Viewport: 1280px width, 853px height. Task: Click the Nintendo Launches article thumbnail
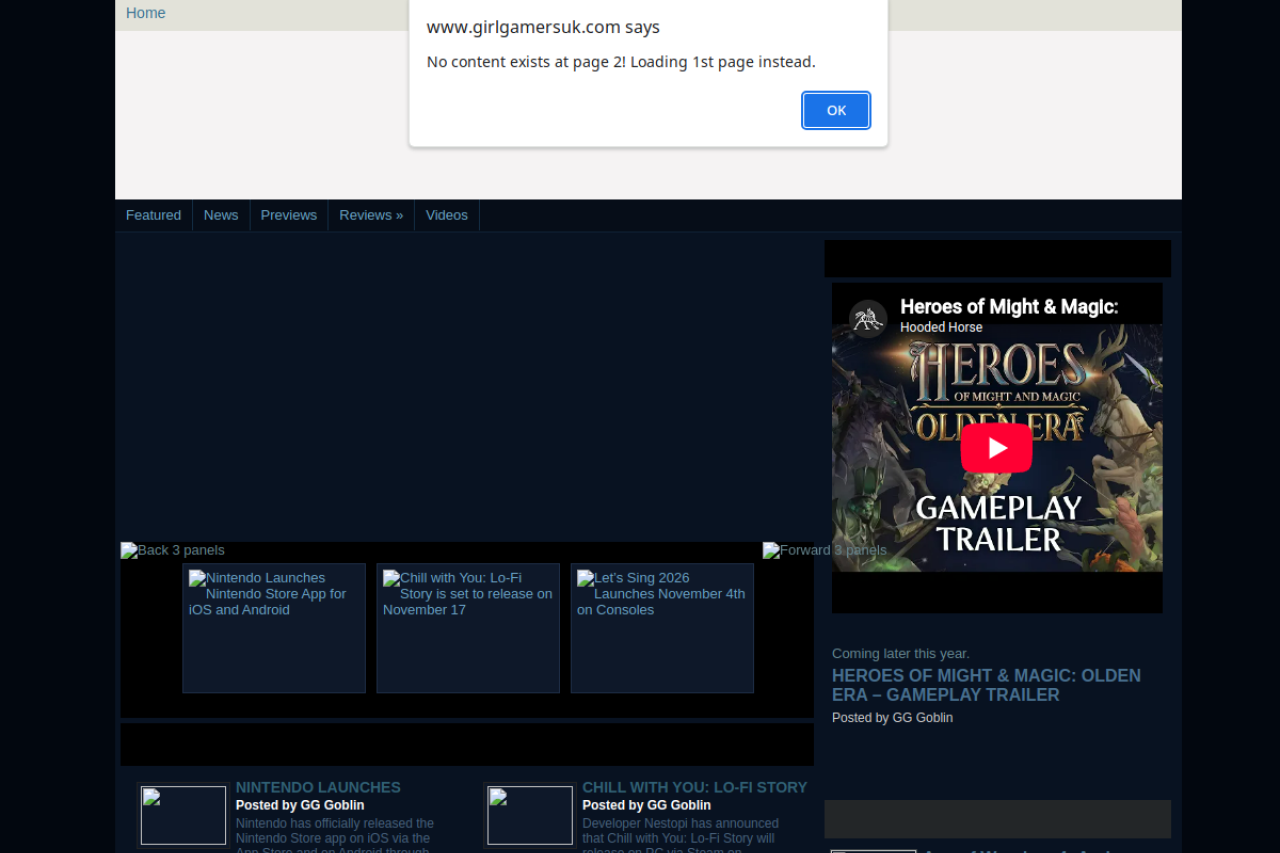184,816
